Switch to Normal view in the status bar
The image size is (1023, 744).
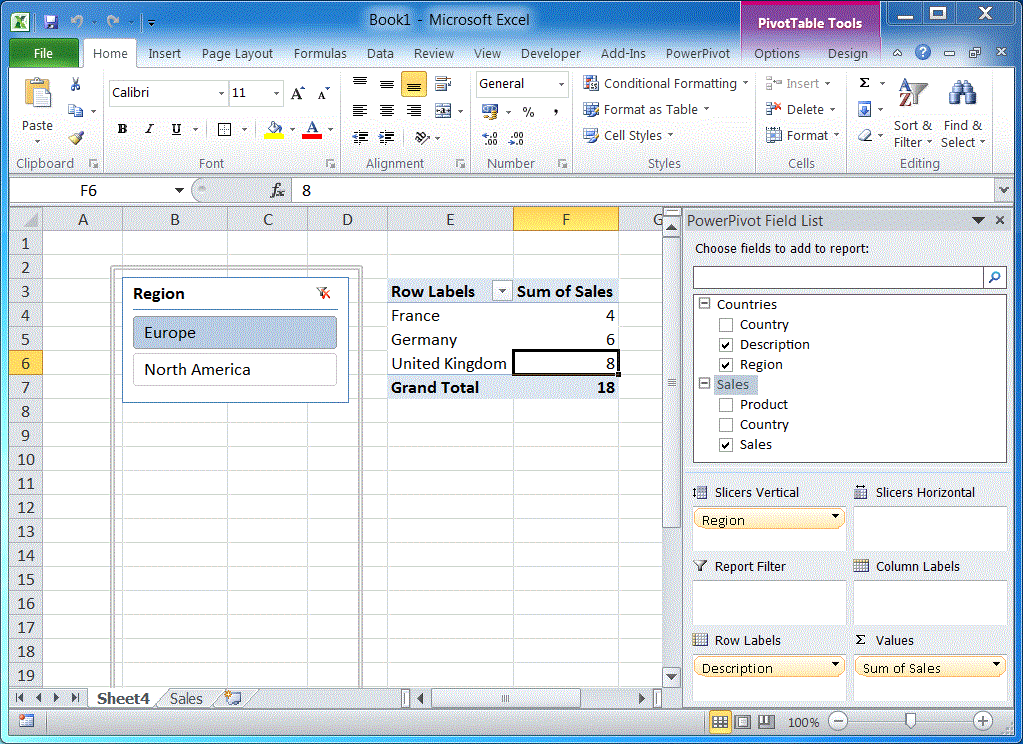click(x=720, y=721)
